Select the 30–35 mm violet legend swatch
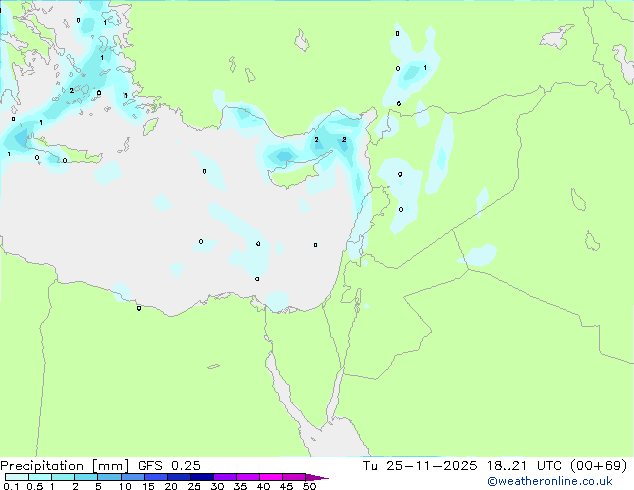 point(225,477)
